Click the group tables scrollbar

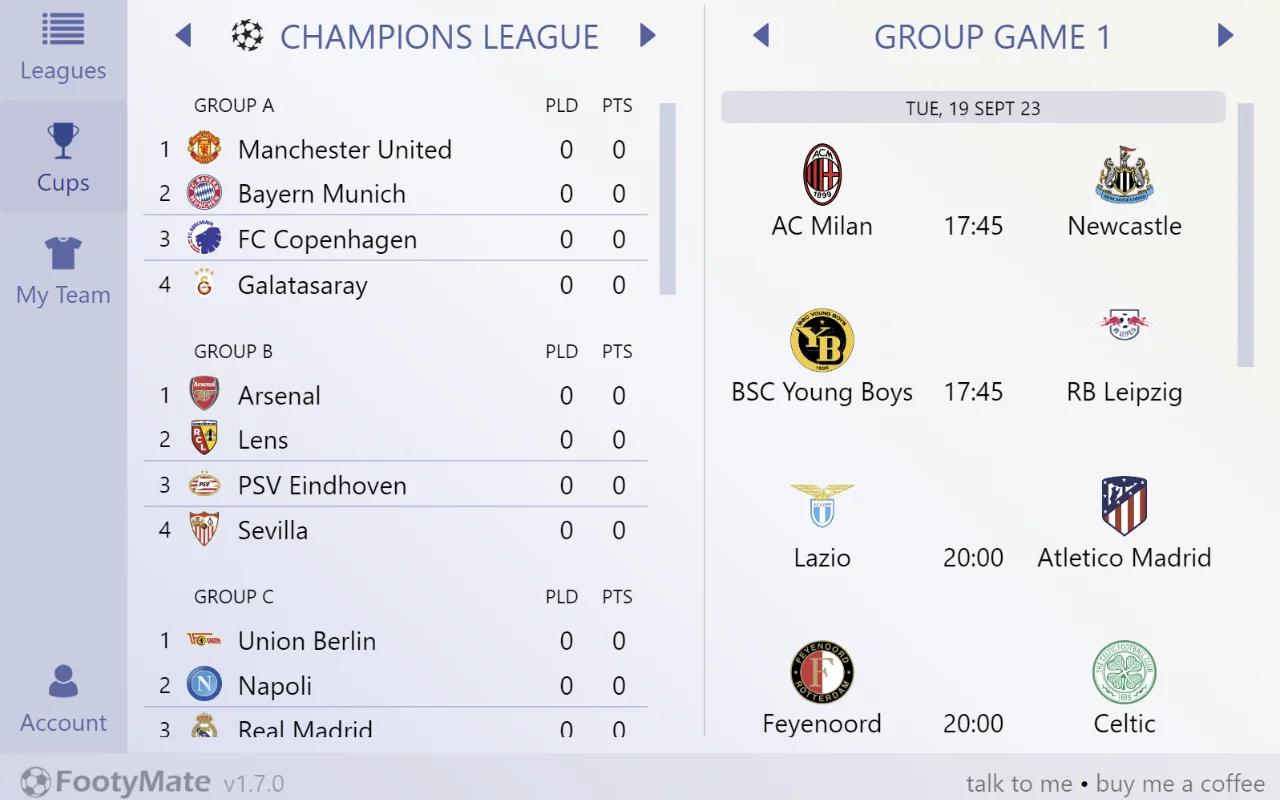[667, 198]
